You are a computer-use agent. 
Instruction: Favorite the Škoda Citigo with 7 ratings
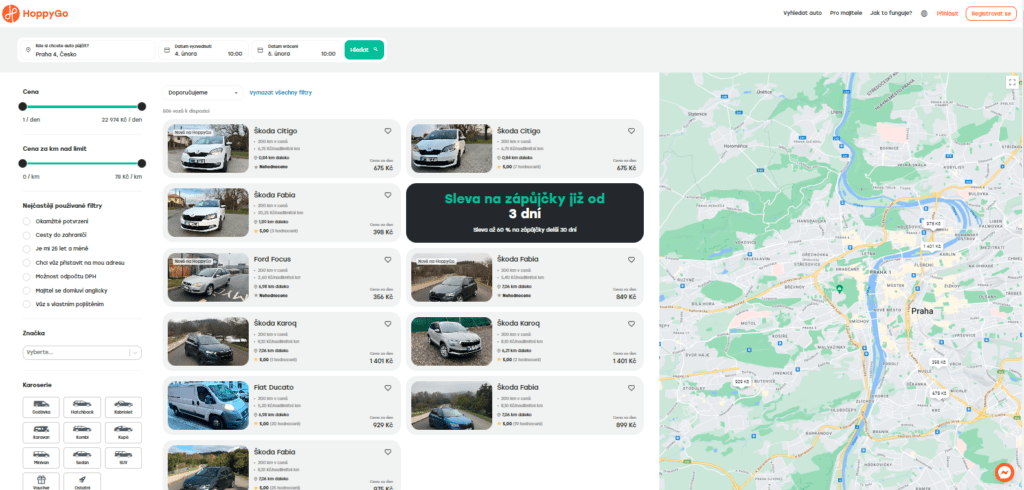[x=631, y=131]
